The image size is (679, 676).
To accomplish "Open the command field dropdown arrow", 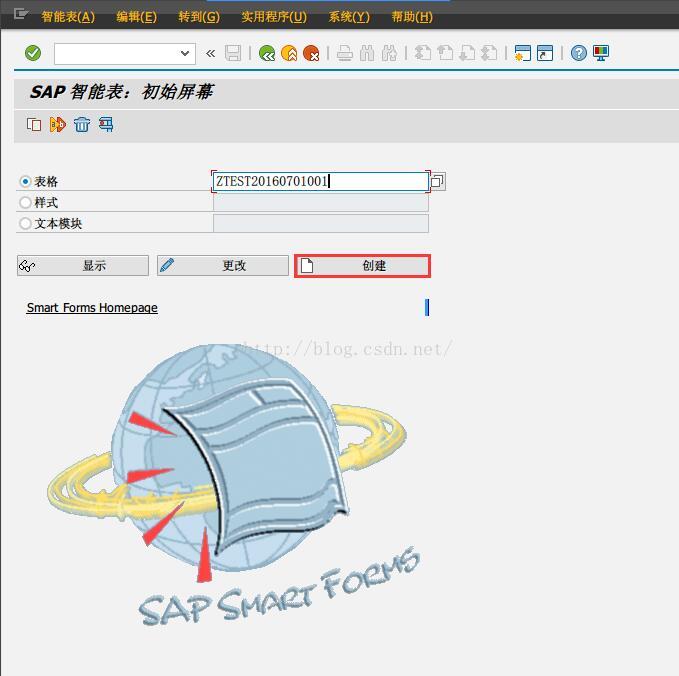I will coord(185,53).
